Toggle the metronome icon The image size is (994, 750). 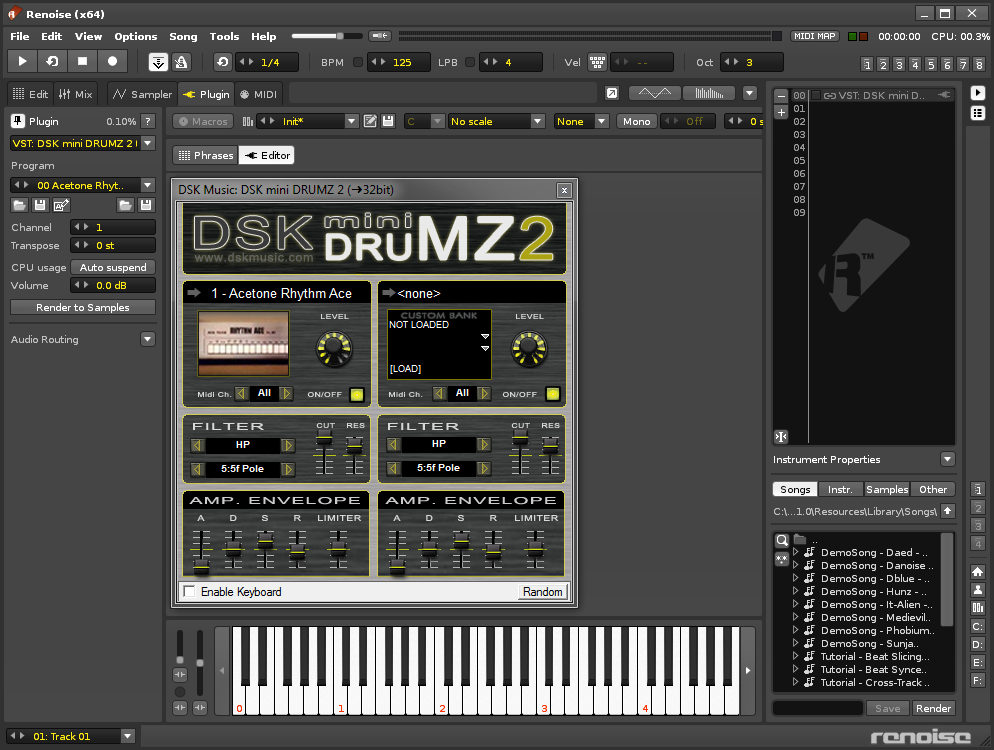[182, 62]
